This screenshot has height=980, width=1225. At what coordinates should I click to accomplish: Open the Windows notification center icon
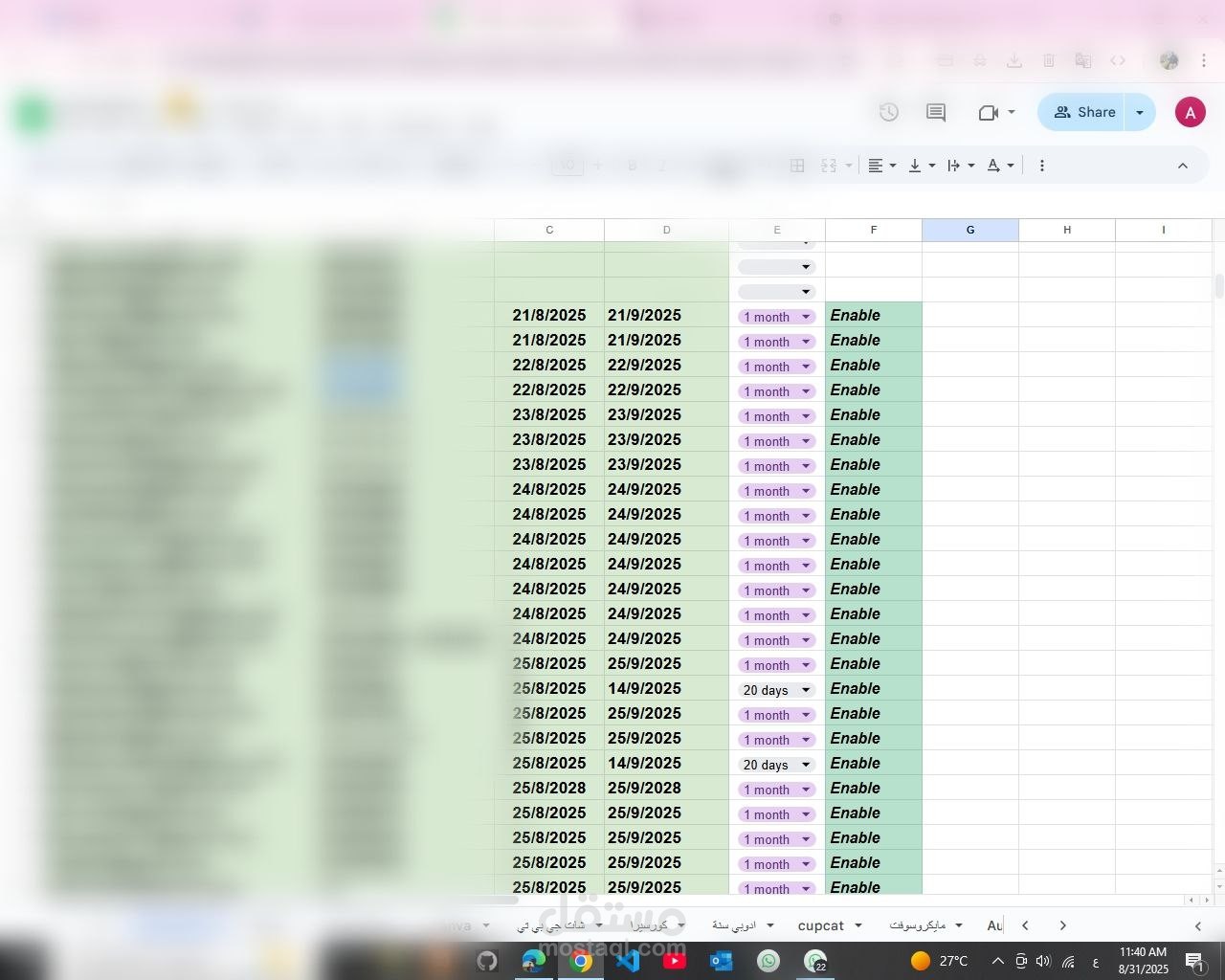(1194, 961)
